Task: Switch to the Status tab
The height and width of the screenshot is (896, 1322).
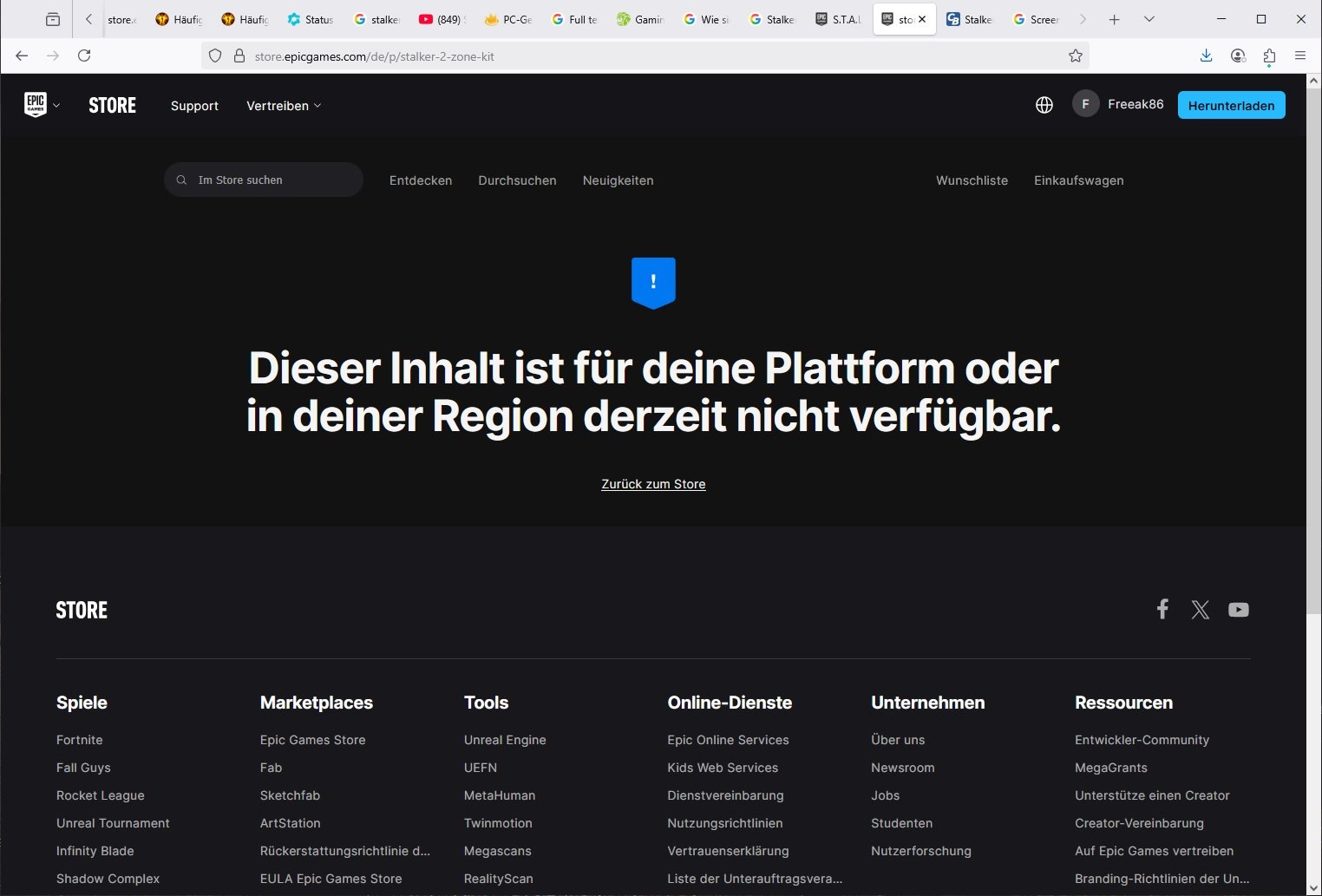Action: [311, 19]
